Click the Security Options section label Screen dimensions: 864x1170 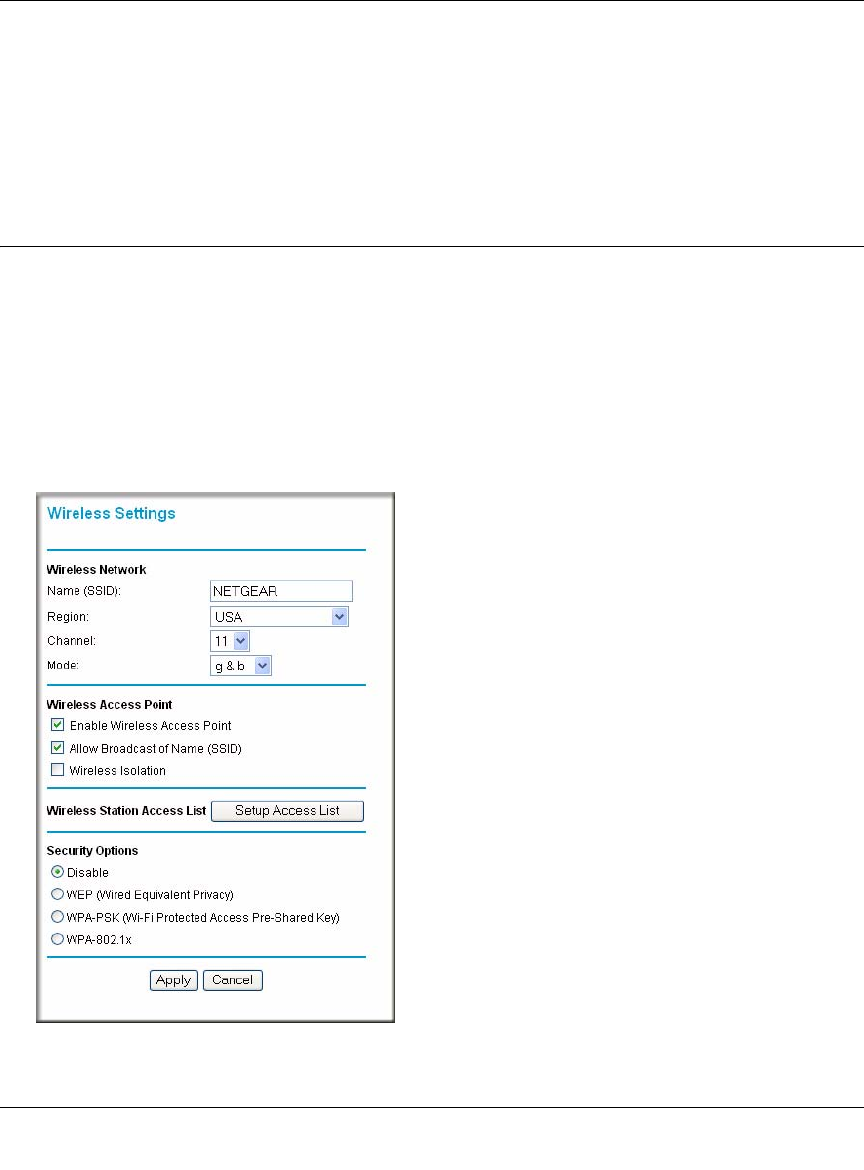coord(92,851)
